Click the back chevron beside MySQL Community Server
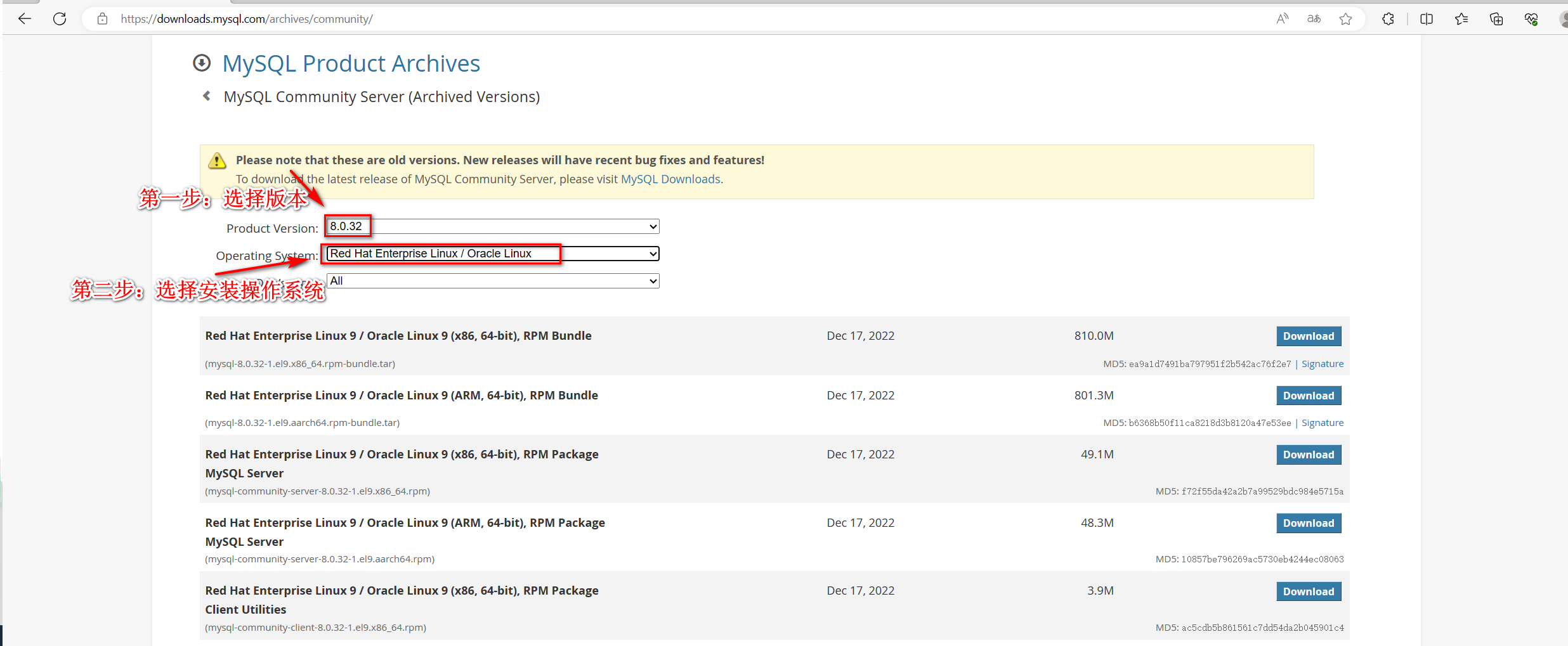 tap(206, 96)
